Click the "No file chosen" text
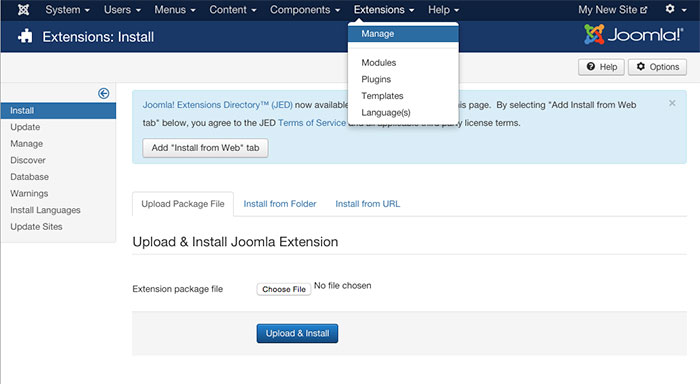 click(342, 286)
